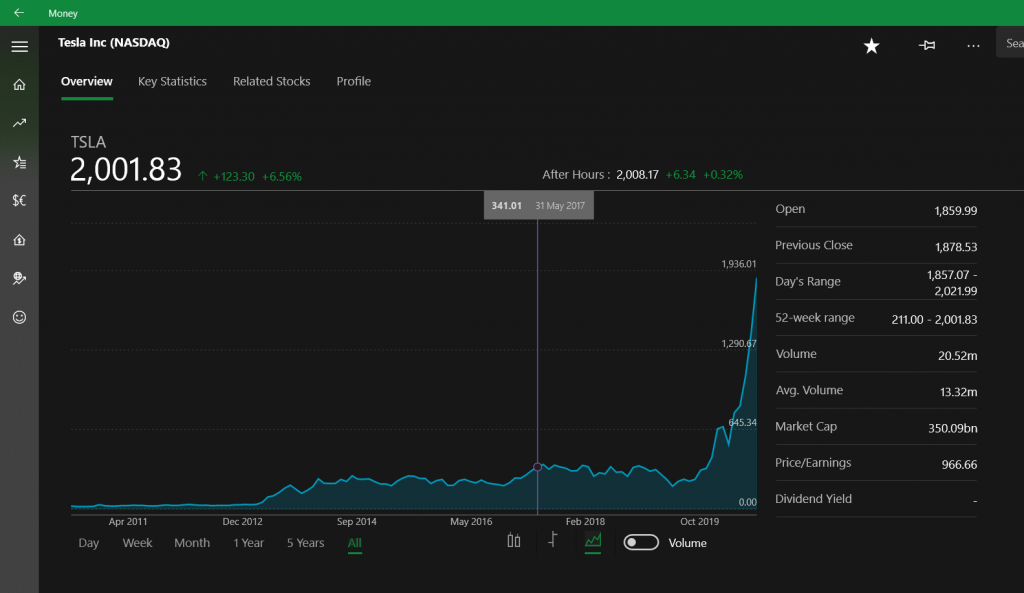Screen dimensions: 1024x593
Task: Select the Week chart range
Action: (x=137, y=543)
